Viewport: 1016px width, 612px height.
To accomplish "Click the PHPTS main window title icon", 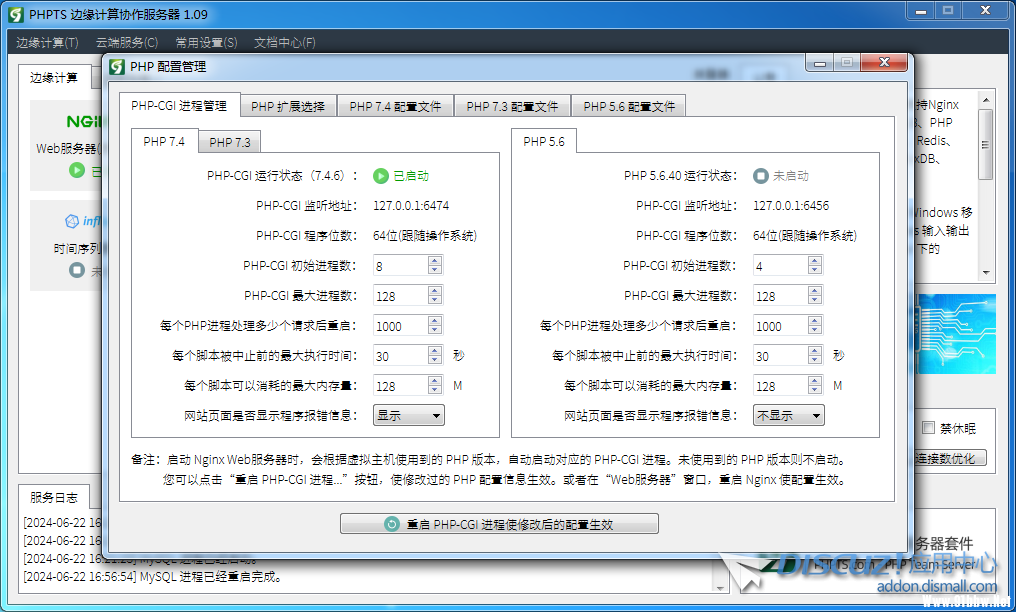I will [15, 14].
